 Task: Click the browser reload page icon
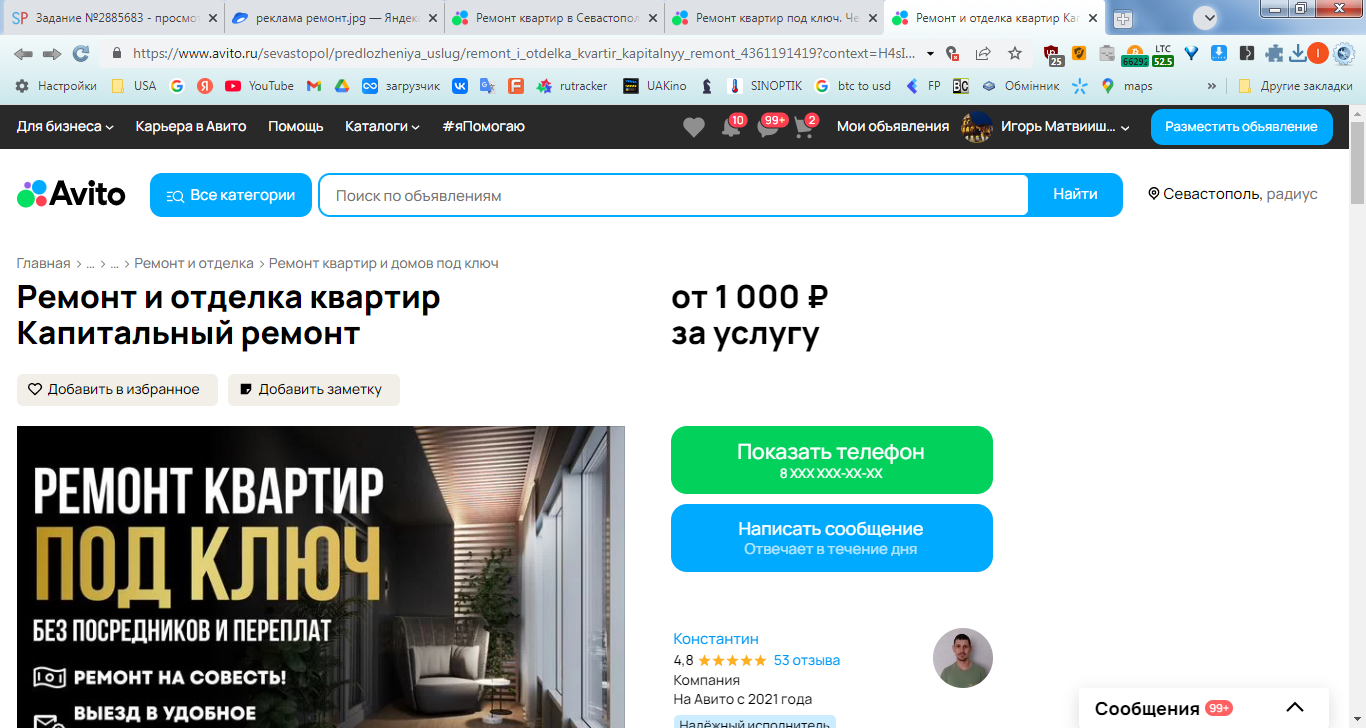[x=81, y=54]
